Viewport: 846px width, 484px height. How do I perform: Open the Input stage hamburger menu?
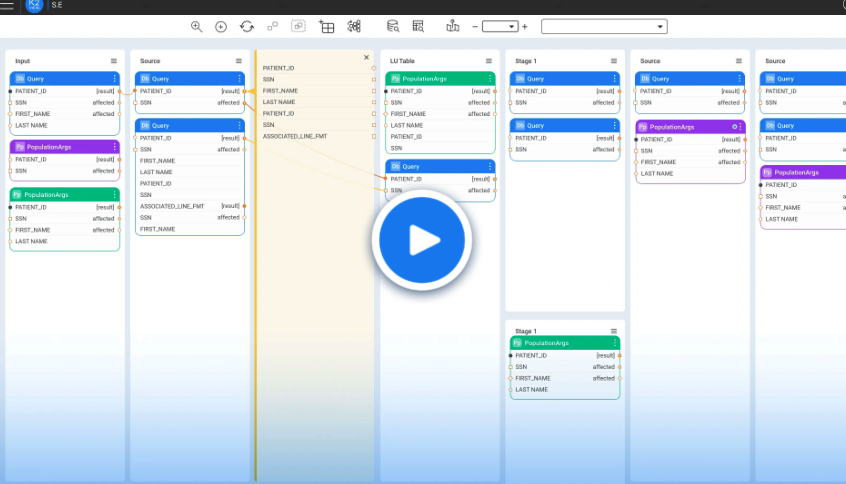(114, 61)
